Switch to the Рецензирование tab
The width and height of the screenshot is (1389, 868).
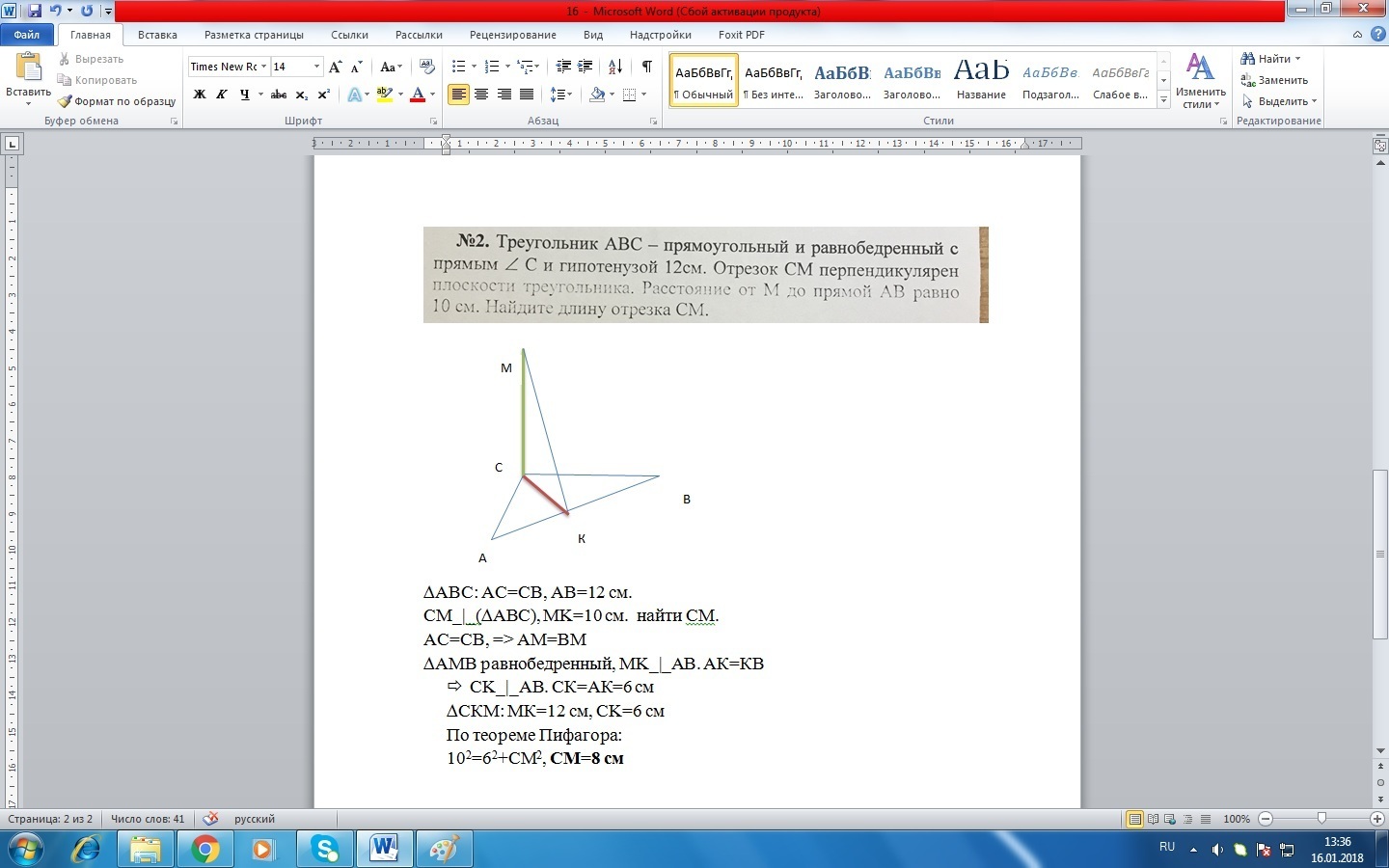(x=512, y=35)
